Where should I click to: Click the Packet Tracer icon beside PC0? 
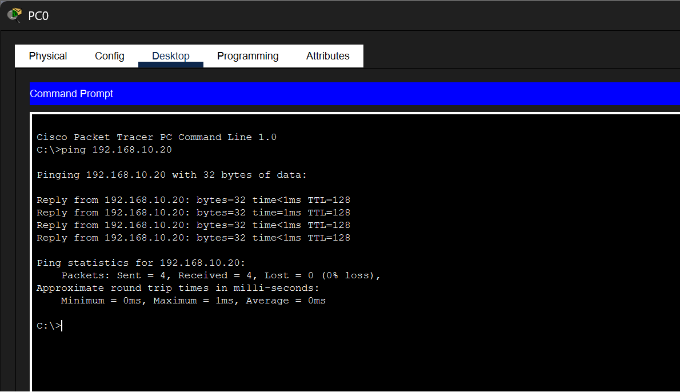[15, 15]
